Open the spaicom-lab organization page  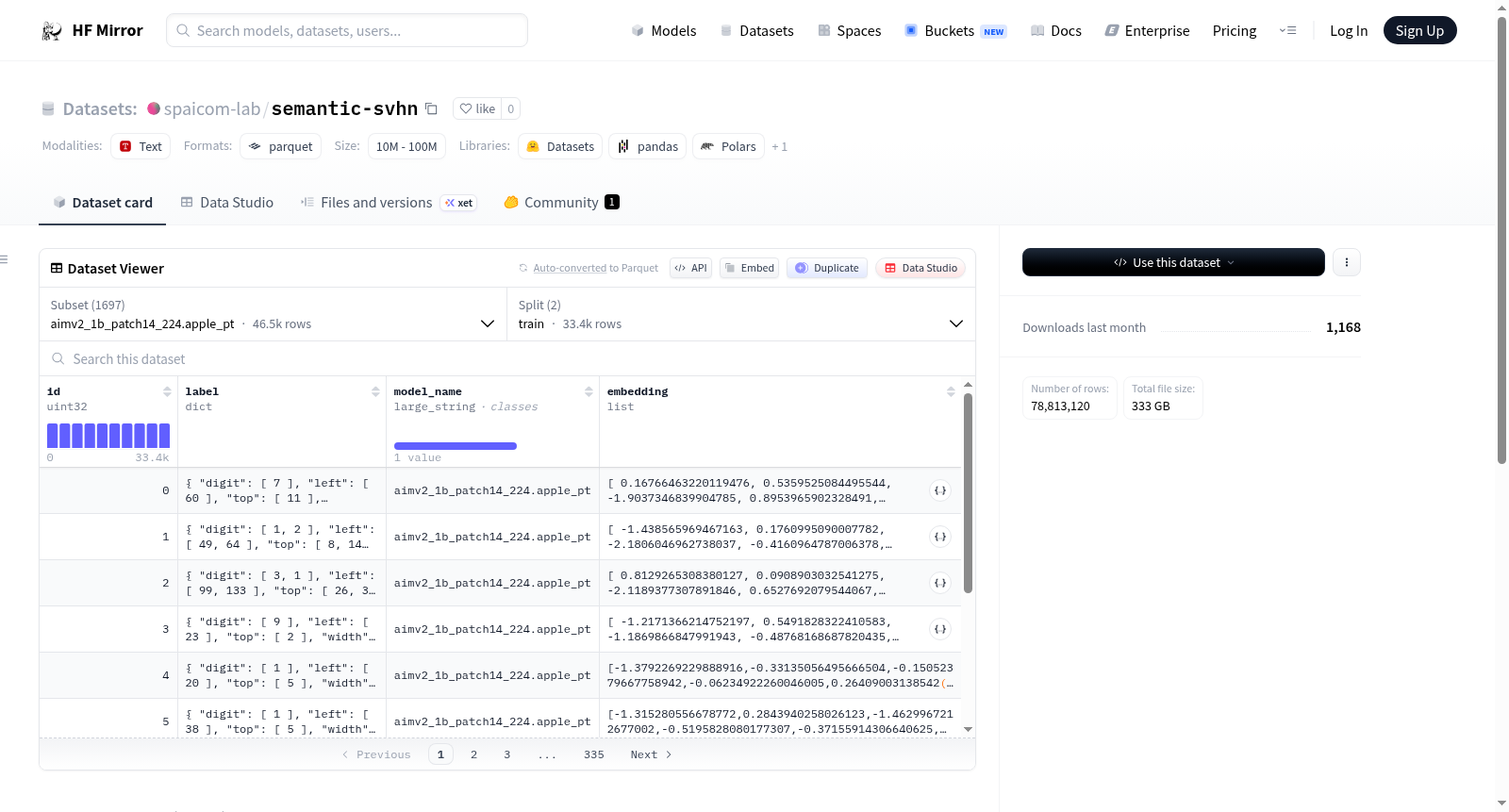pos(212,109)
